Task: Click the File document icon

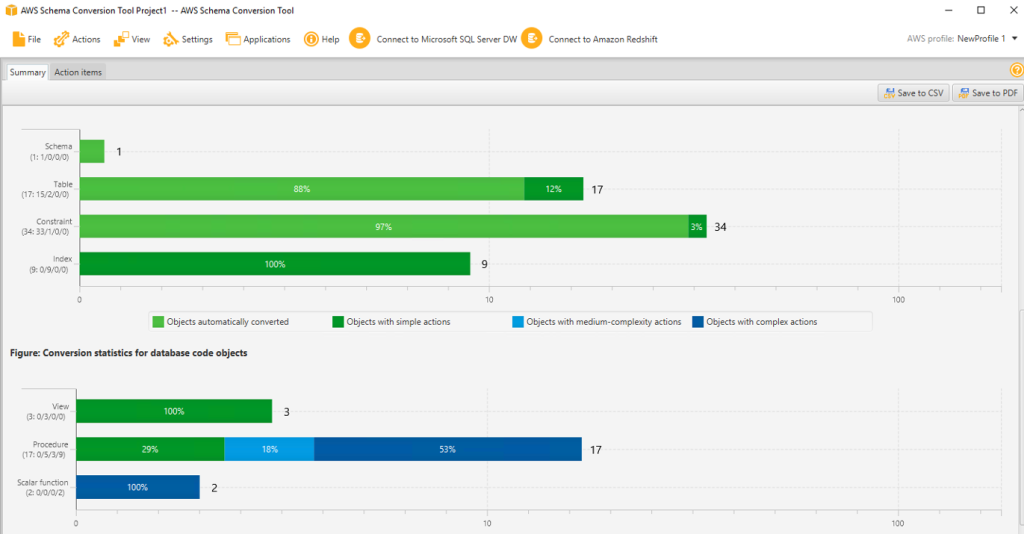Action: coord(18,39)
